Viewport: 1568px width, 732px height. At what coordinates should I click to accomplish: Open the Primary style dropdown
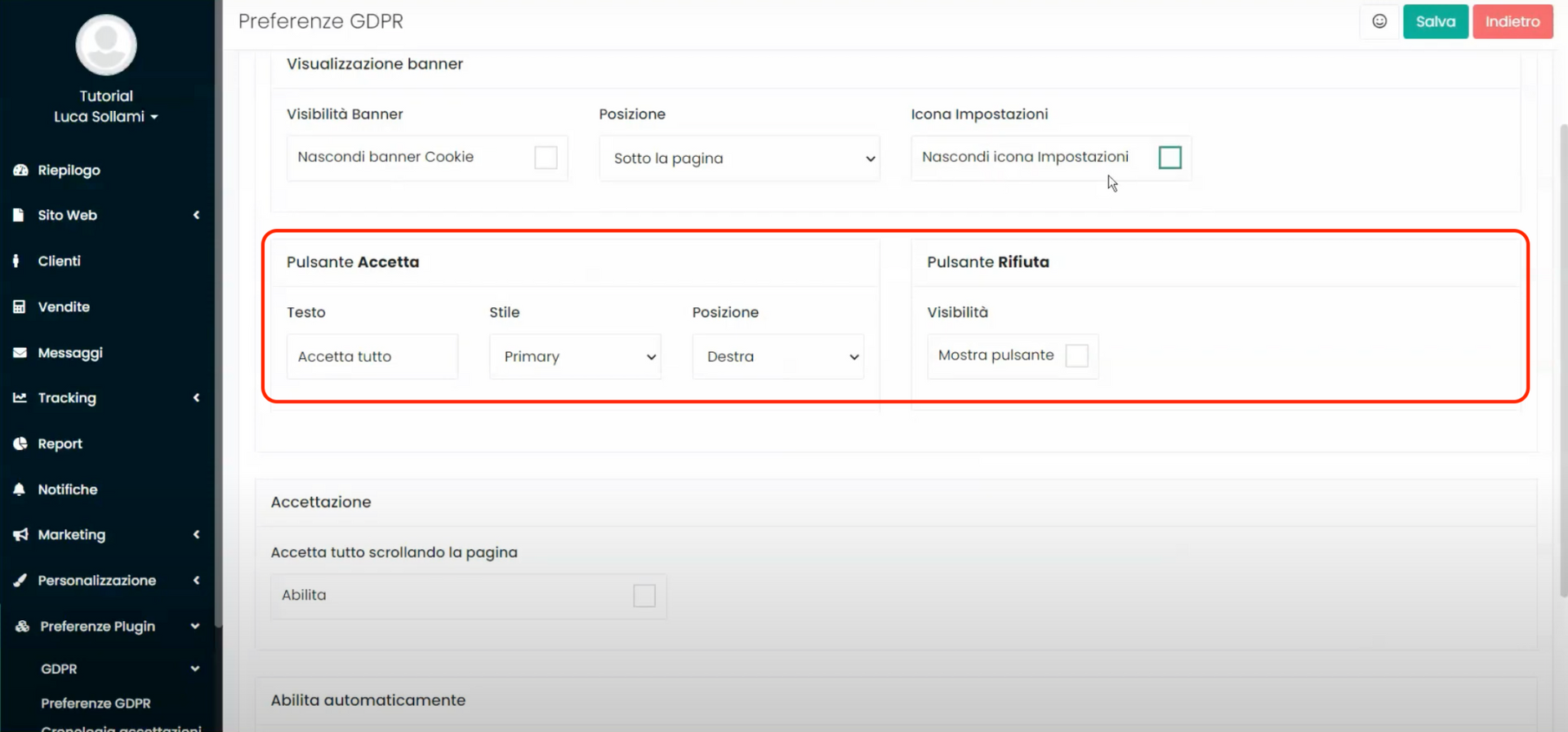tap(575, 356)
